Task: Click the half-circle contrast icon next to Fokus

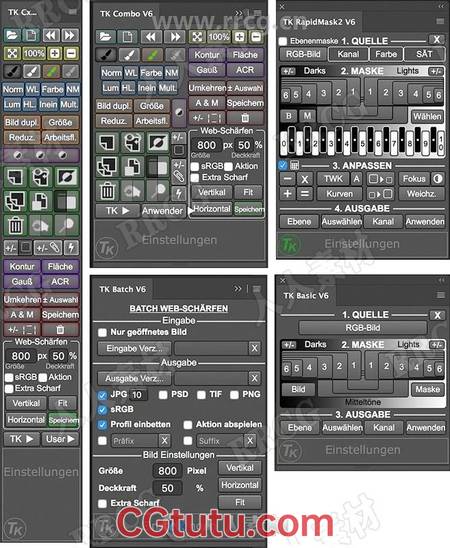Action: [x=437, y=179]
